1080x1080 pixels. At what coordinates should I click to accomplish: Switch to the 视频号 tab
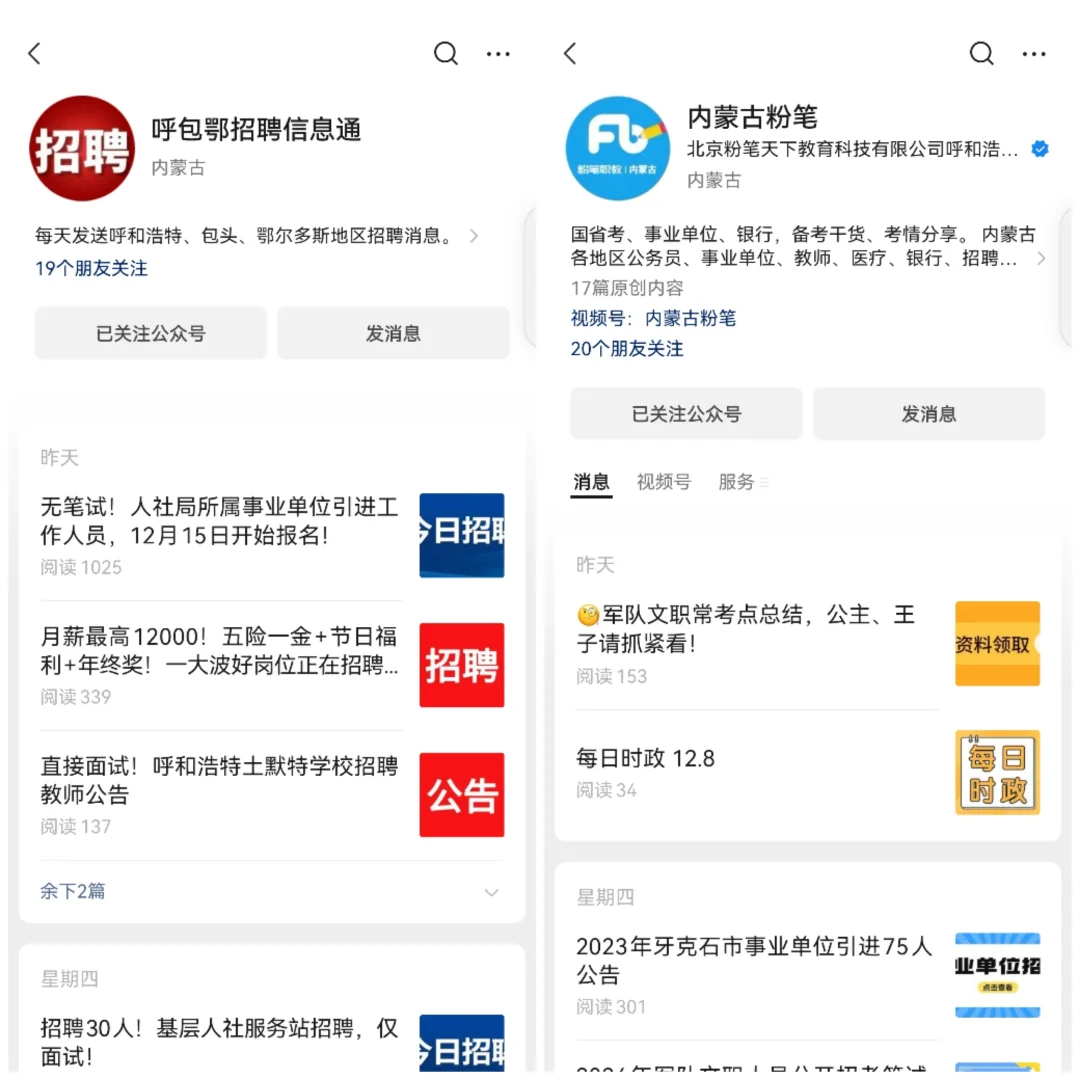[663, 481]
